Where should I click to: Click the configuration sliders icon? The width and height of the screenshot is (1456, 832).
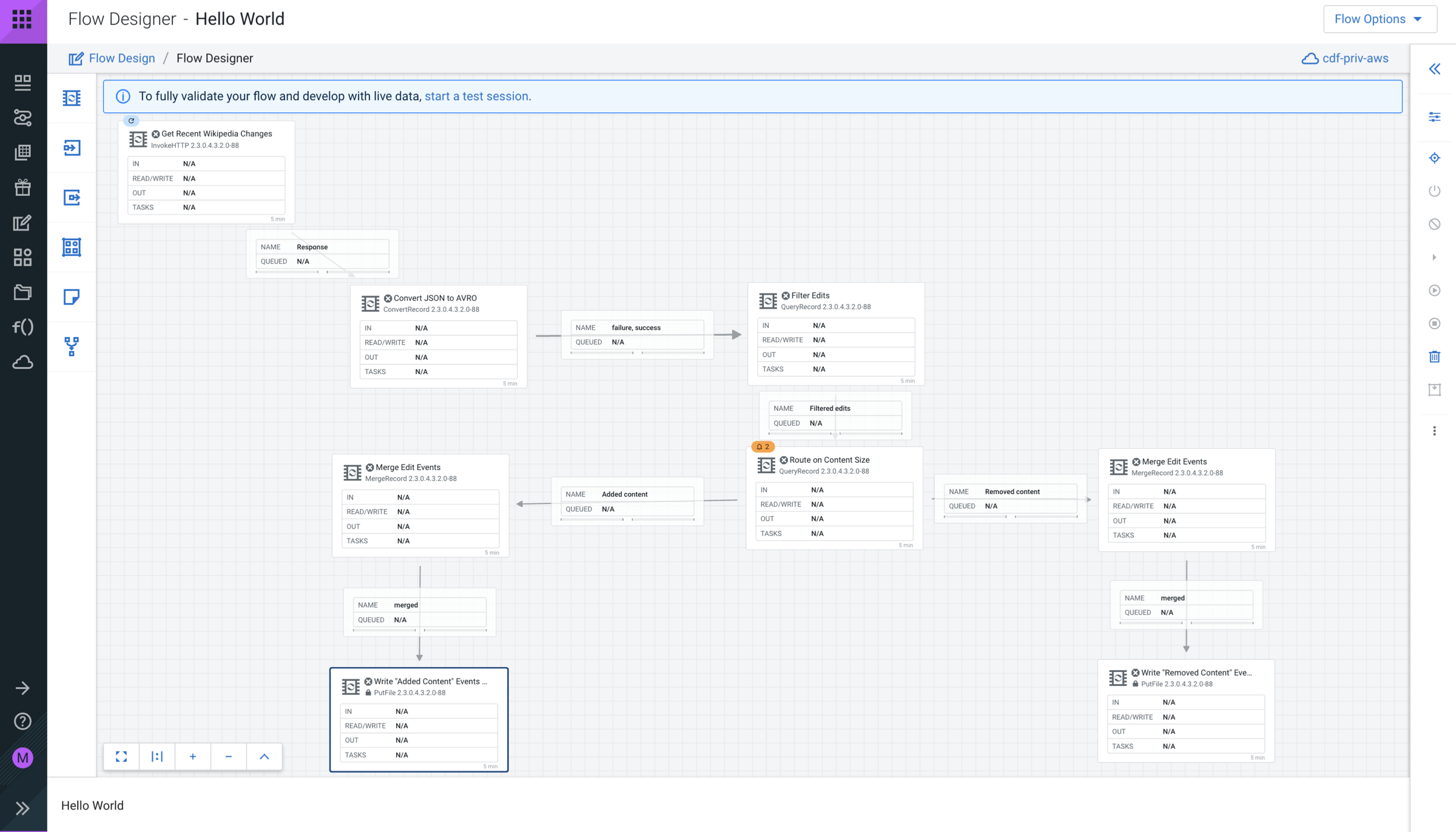(x=1434, y=117)
